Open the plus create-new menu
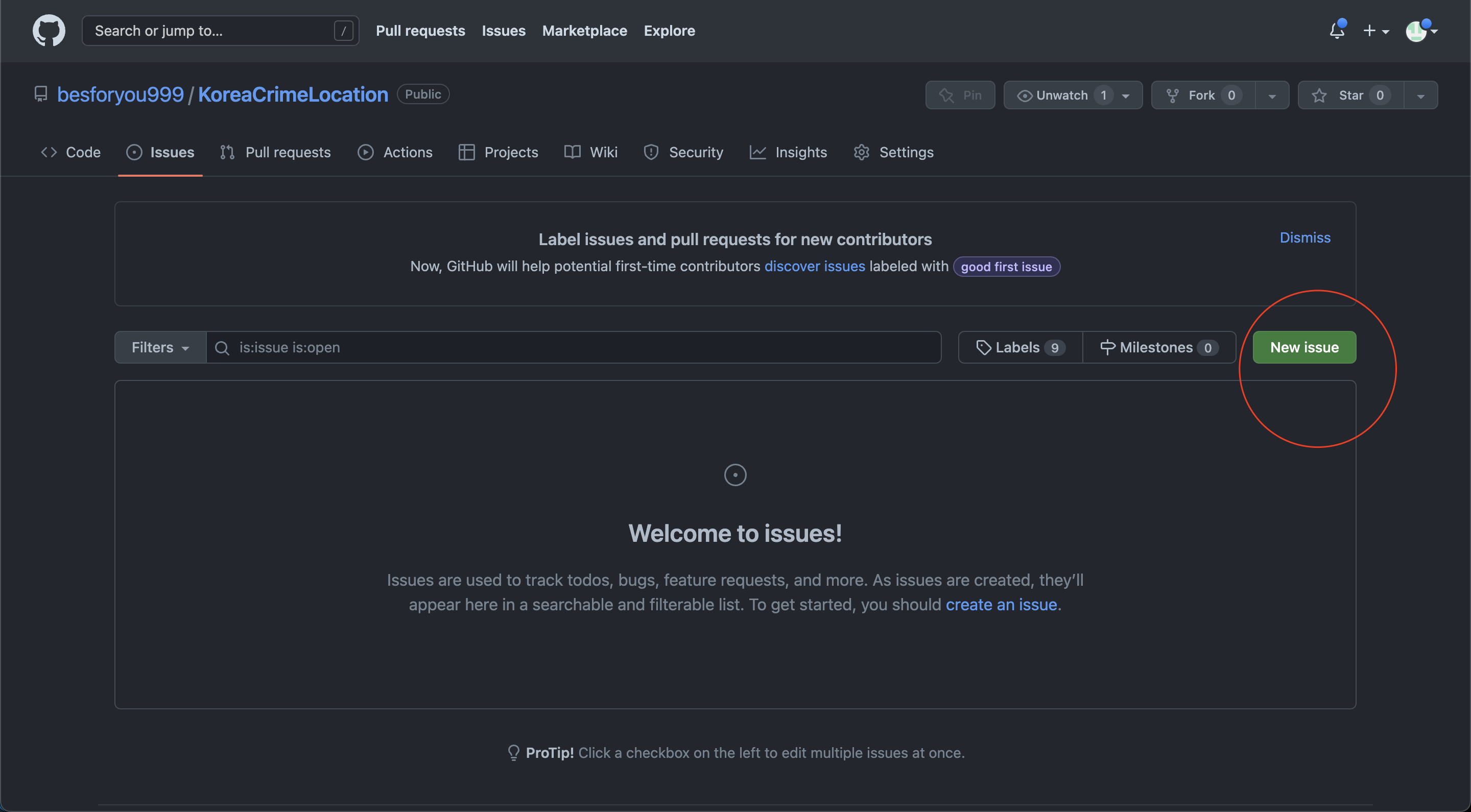 pyautogui.click(x=1375, y=31)
